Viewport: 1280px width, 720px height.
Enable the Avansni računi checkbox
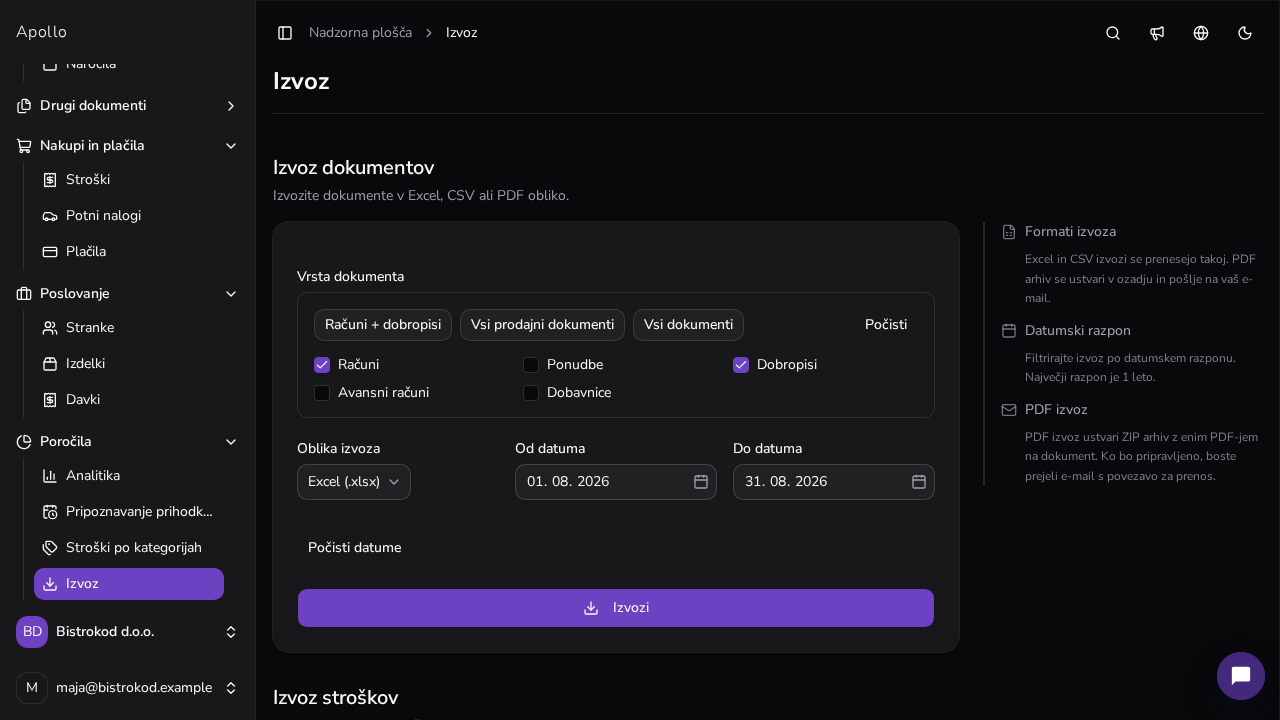click(322, 393)
